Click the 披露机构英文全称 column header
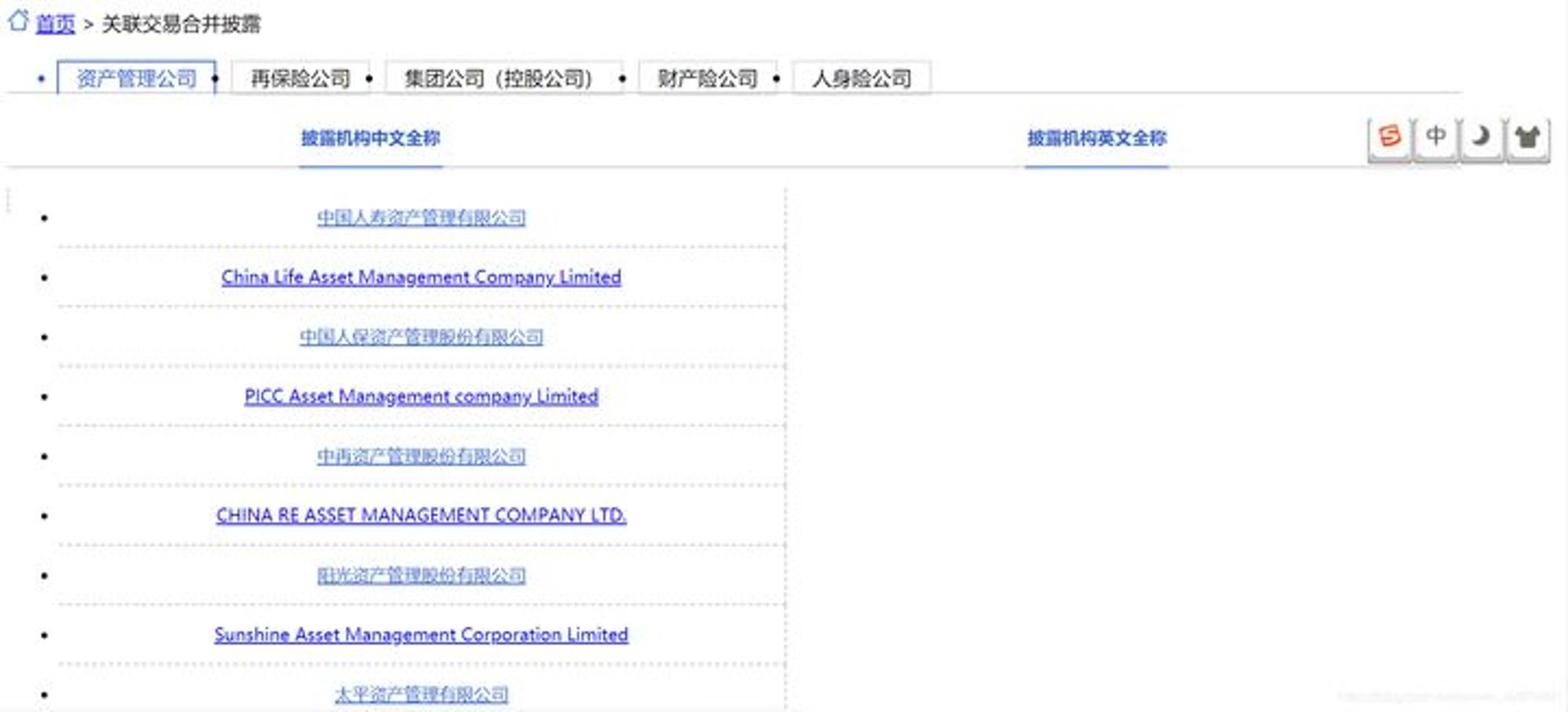 pyautogui.click(x=1097, y=139)
